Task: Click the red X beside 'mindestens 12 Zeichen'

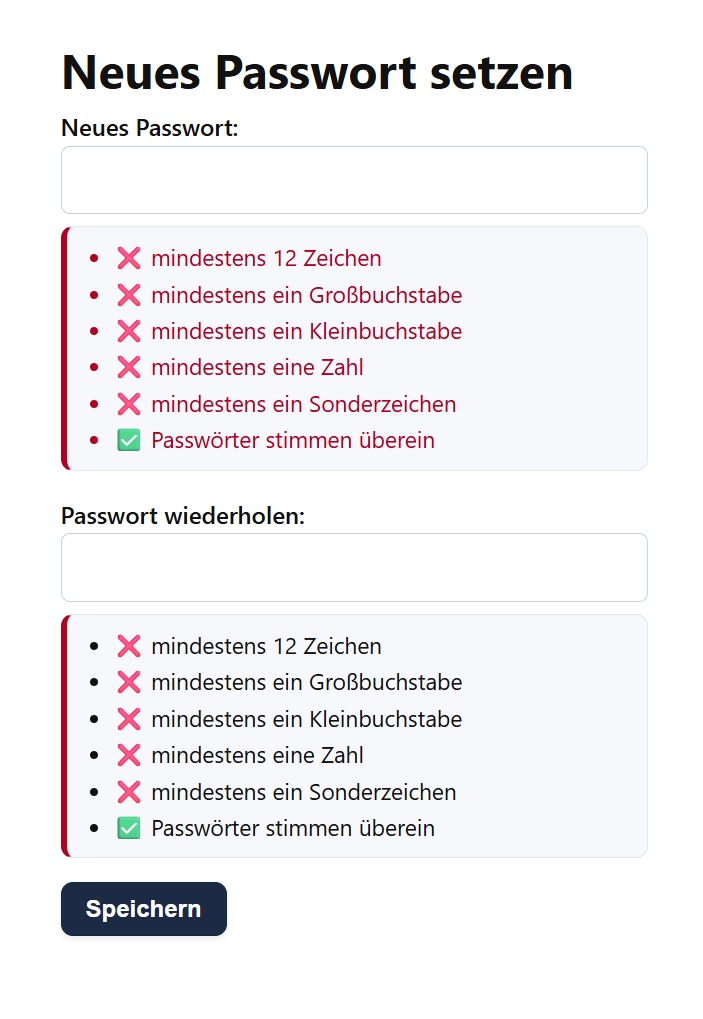Action: 128,258
